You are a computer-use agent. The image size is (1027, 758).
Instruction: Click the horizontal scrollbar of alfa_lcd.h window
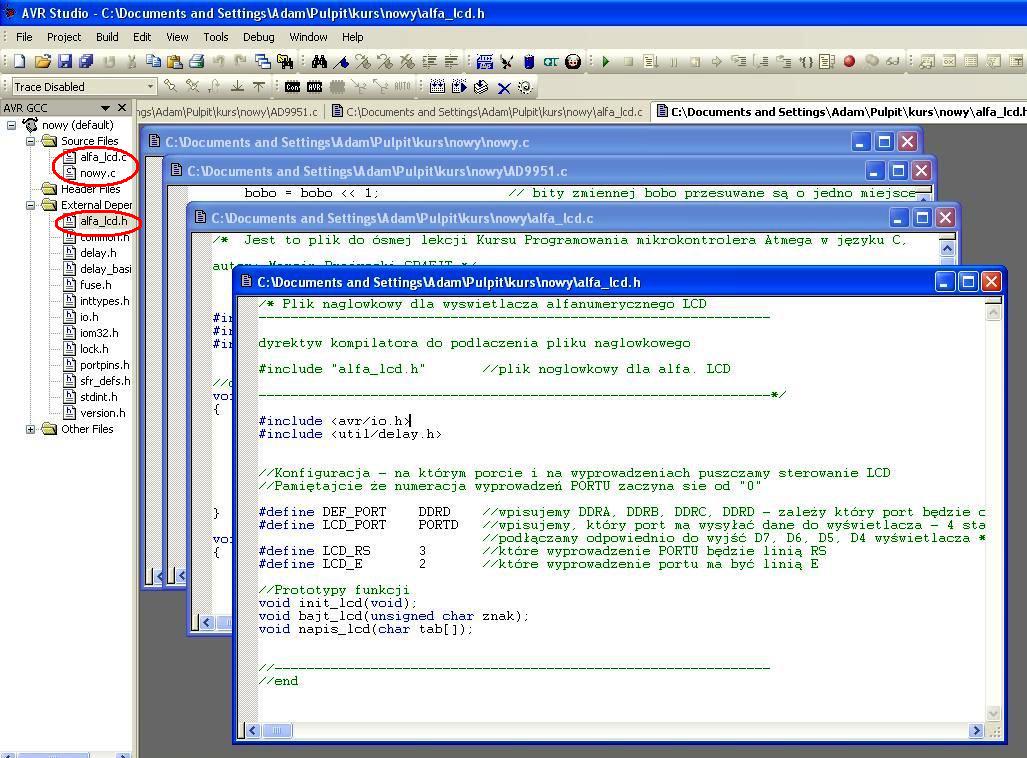coord(620,731)
